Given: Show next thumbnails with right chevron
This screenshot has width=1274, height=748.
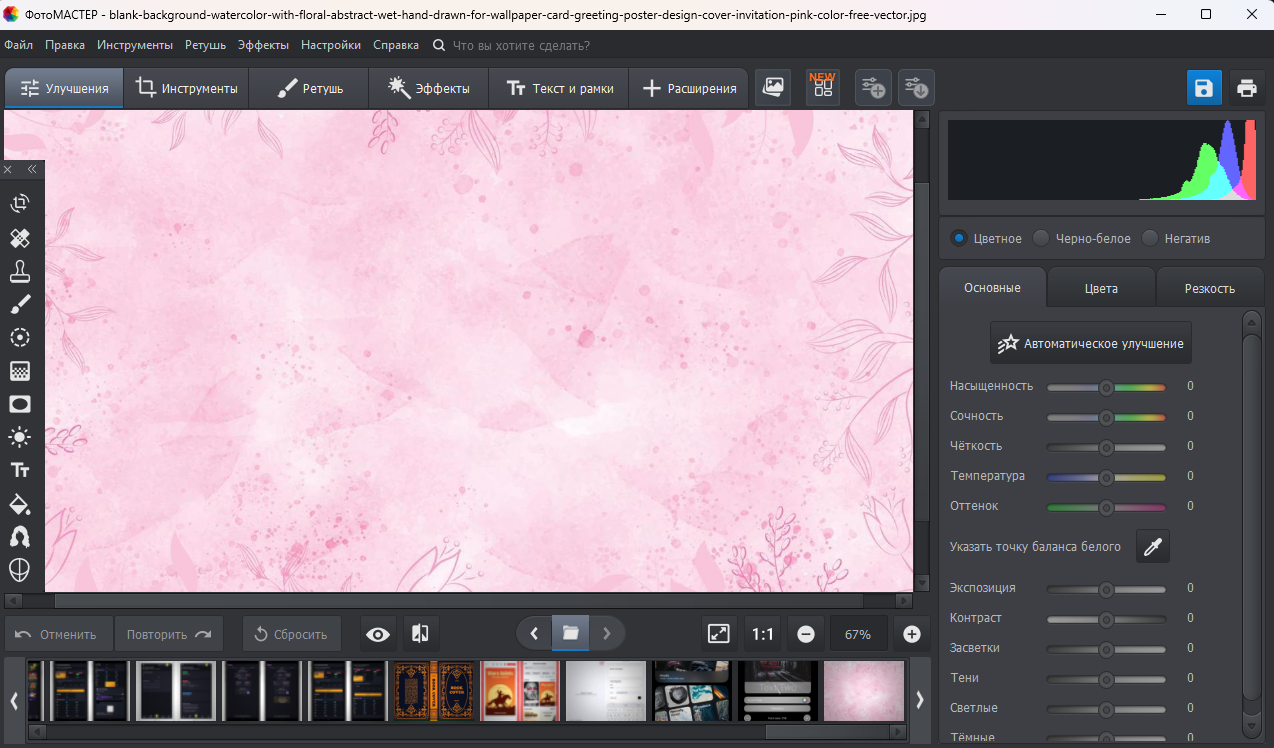Looking at the screenshot, I should (920, 700).
